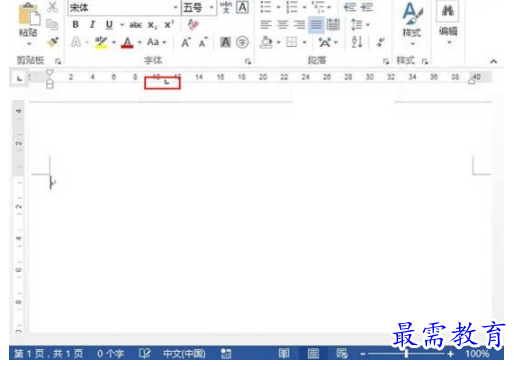This screenshot has width=514, height=366.
Task: Toggle Italic formatting
Action: (x=92, y=25)
